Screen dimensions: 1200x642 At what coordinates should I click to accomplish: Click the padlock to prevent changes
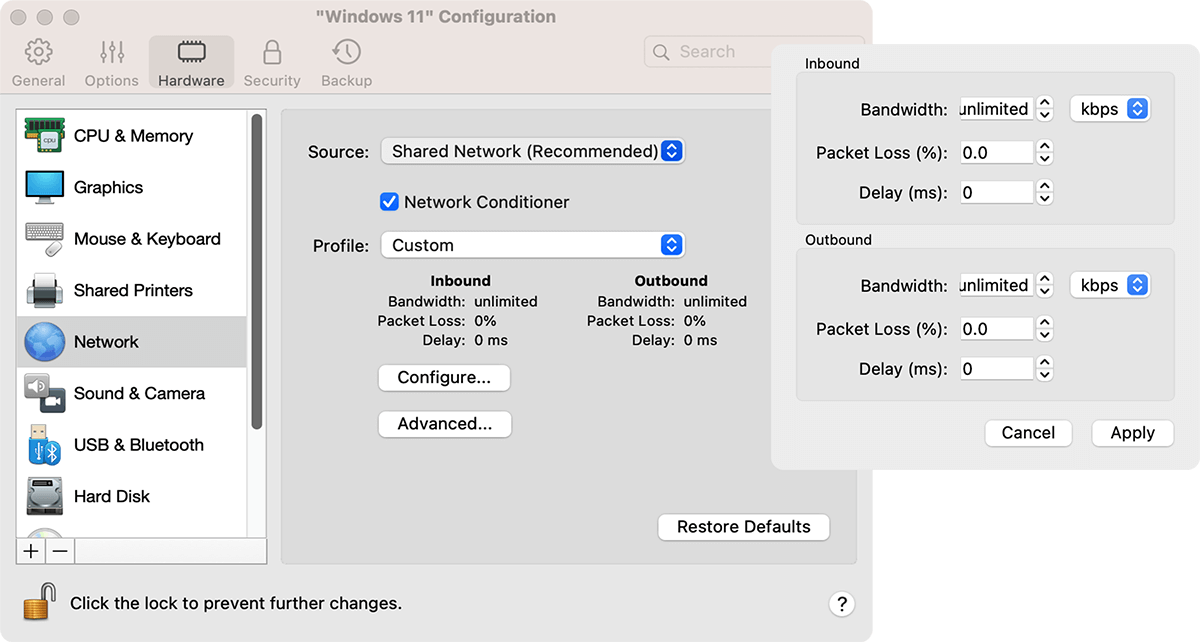(39, 603)
